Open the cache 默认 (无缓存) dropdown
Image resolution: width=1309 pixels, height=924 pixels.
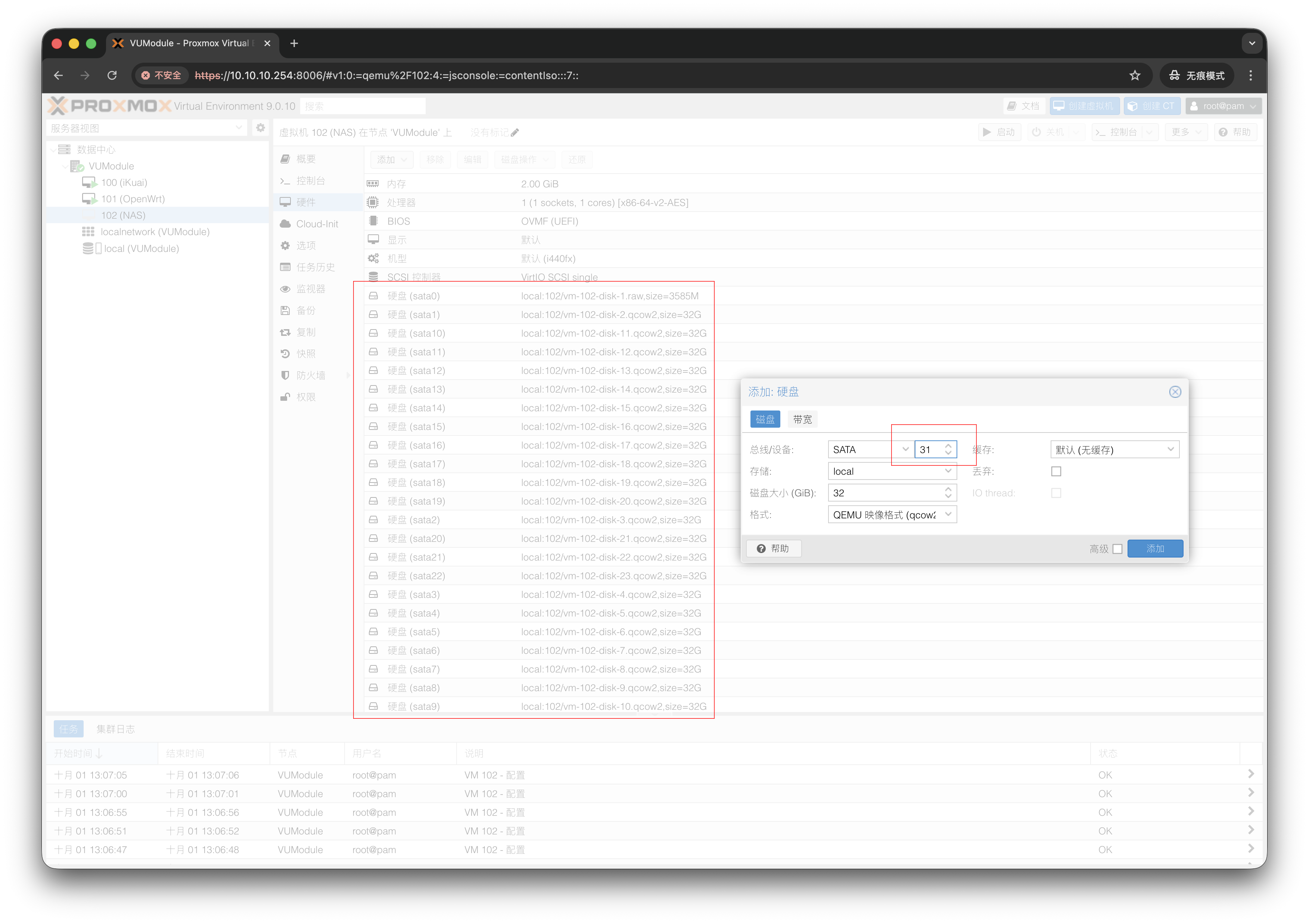click(1170, 450)
